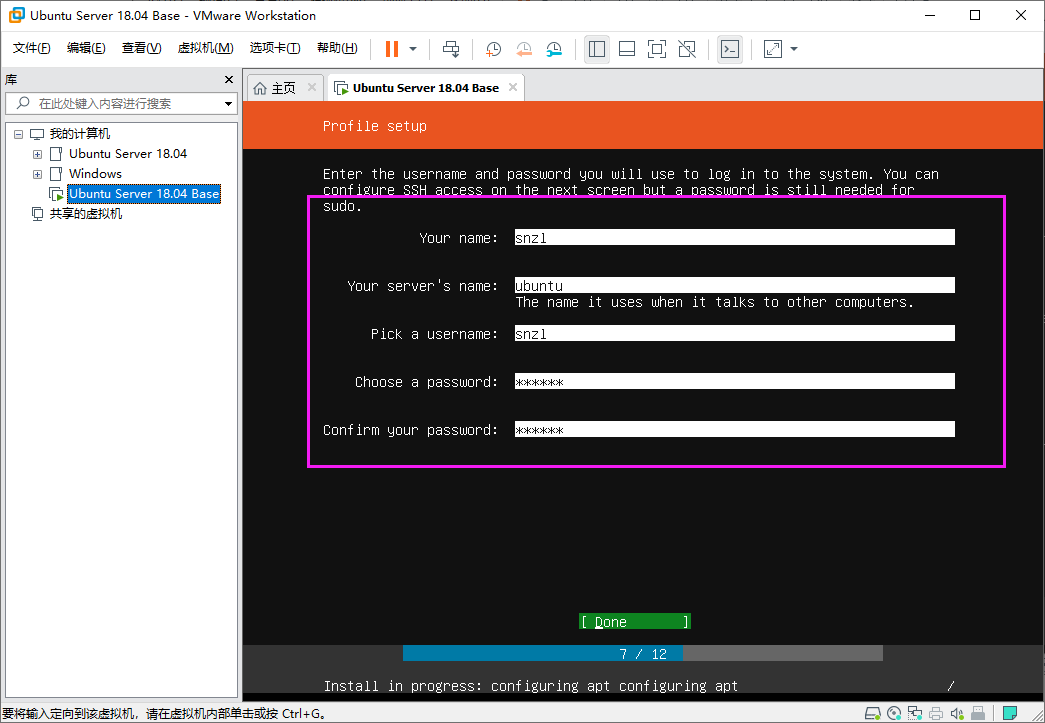Click the Pick a username field
The height and width of the screenshot is (723, 1045).
click(734, 333)
